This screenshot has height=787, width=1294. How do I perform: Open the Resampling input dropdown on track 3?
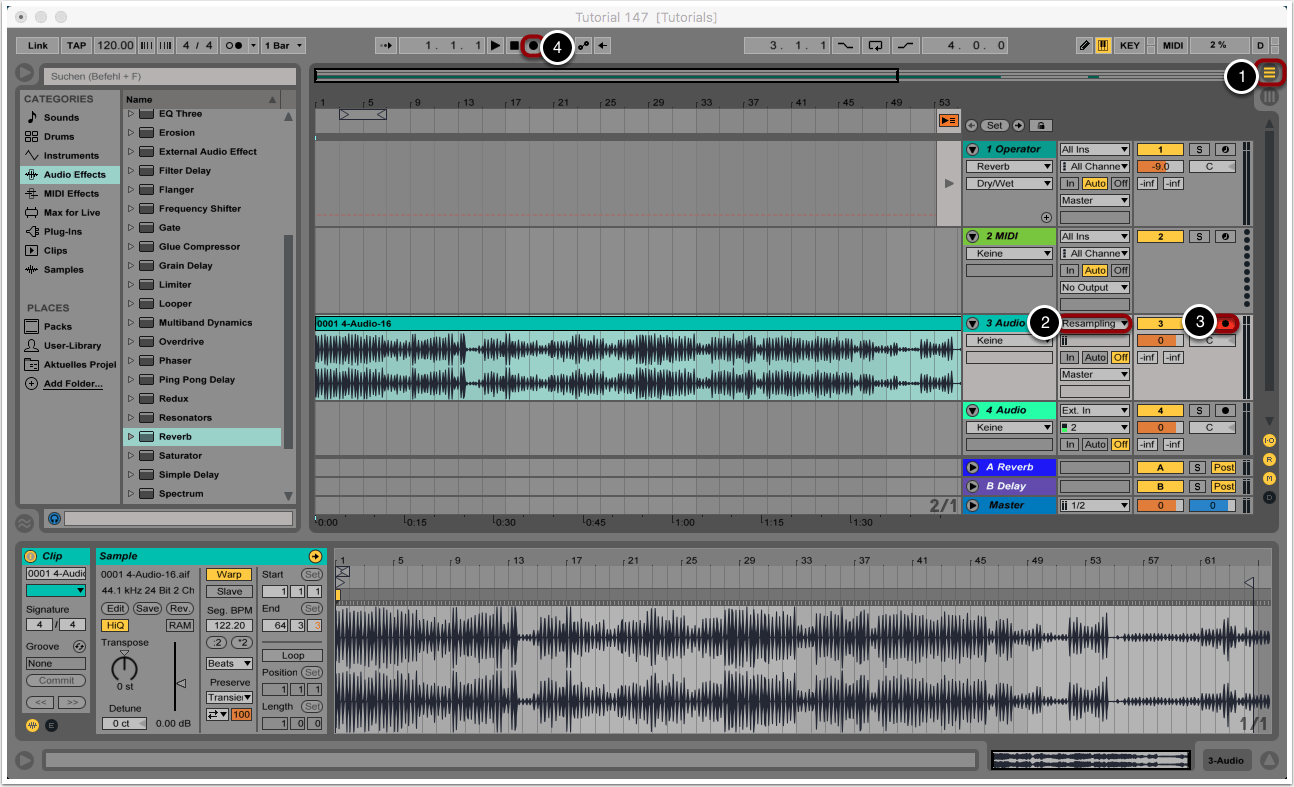pos(1095,323)
